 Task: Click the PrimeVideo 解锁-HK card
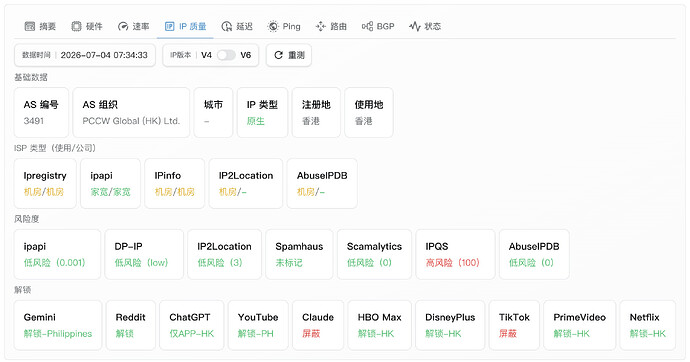pyautogui.click(x=580, y=325)
